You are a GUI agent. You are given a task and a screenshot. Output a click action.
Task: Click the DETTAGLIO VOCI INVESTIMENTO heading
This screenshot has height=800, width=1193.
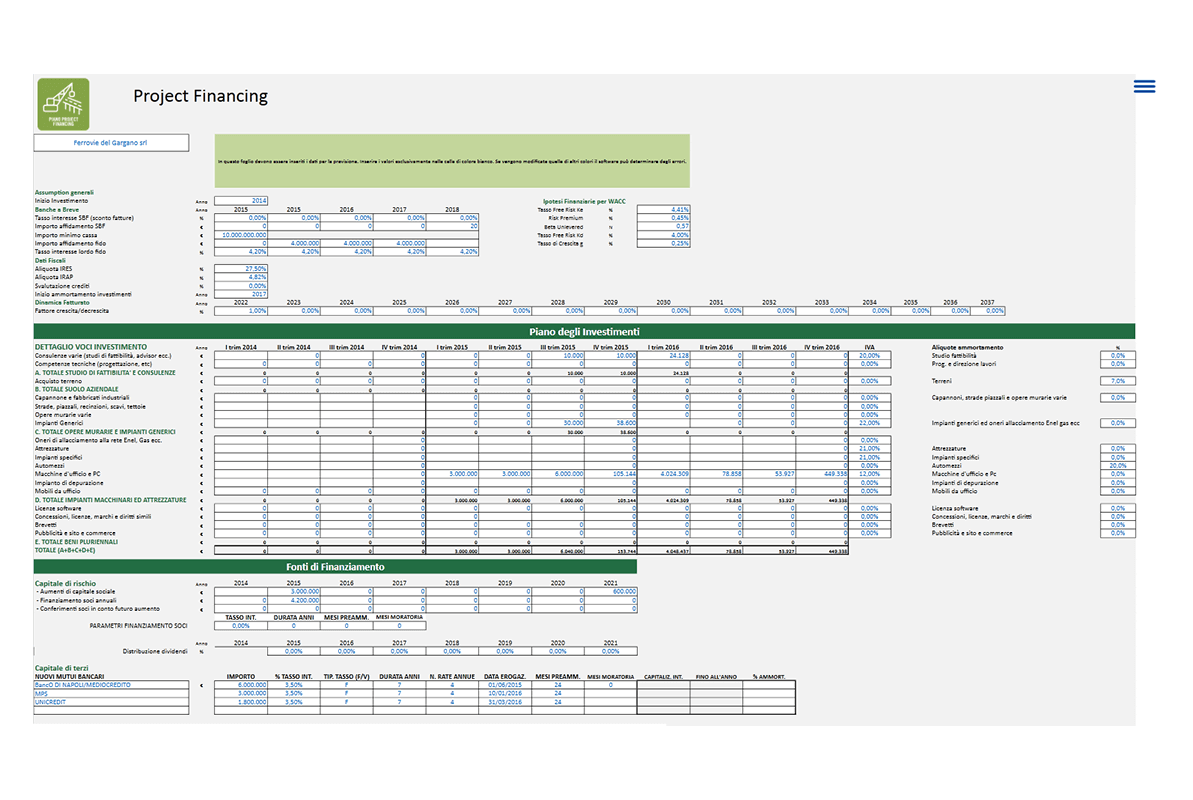coord(91,347)
